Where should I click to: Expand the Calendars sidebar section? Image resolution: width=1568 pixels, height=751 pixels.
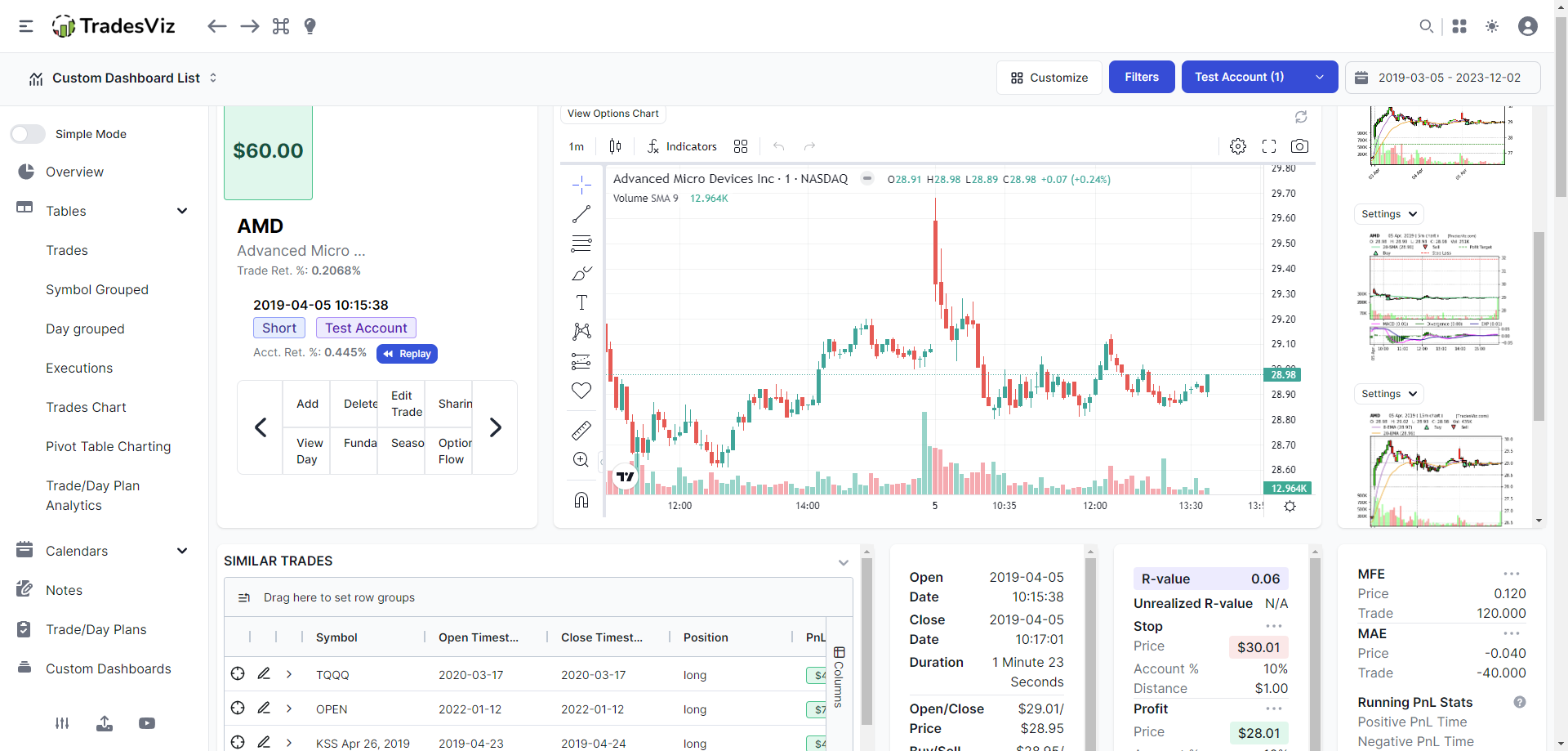coord(182,551)
